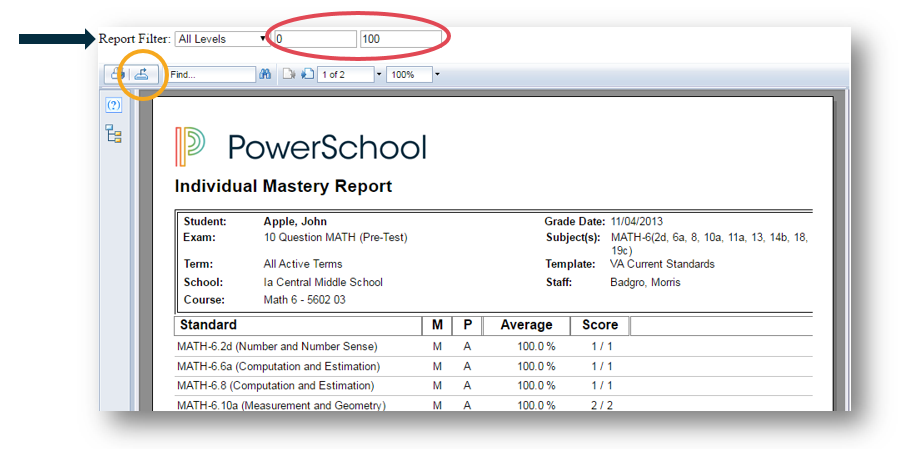
Task: Click the 1 of 2 page field
Action: 345,75
